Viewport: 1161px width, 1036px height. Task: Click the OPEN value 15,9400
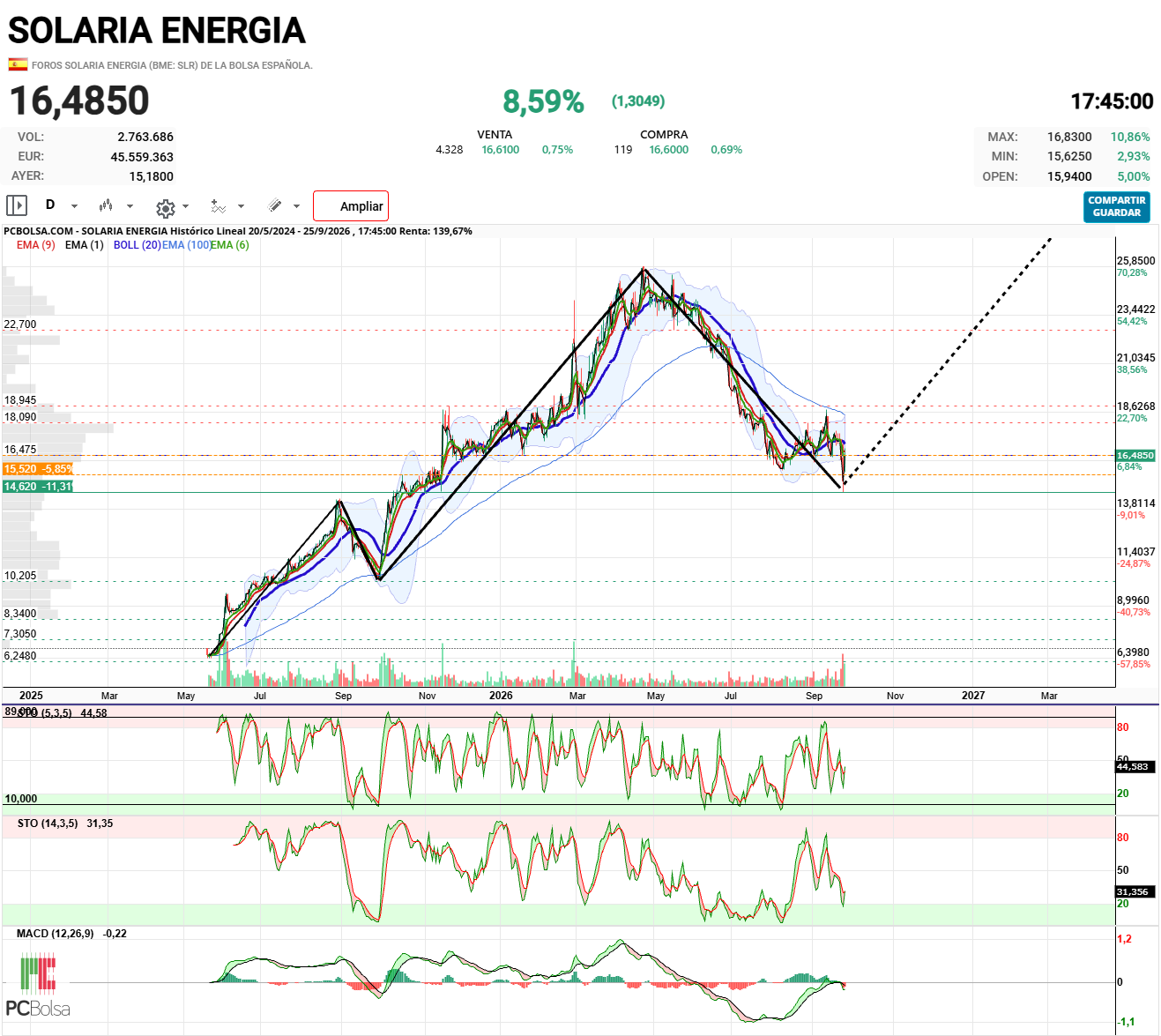pos(1069,176)
